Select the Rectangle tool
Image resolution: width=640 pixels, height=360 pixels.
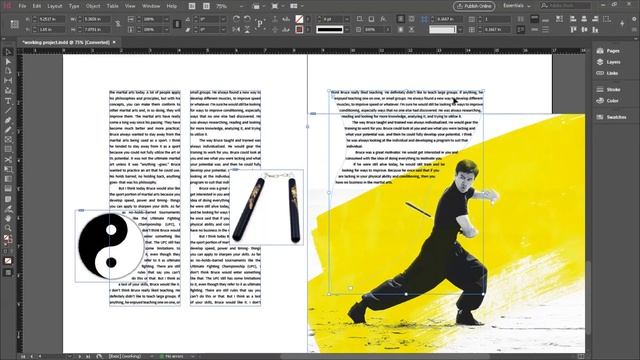coord(8,149)
